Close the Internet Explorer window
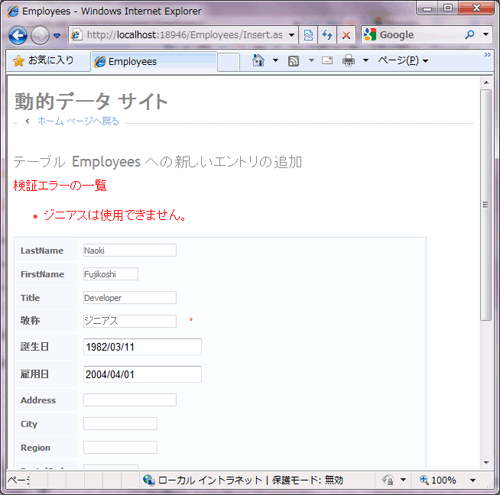 point(477,8)
